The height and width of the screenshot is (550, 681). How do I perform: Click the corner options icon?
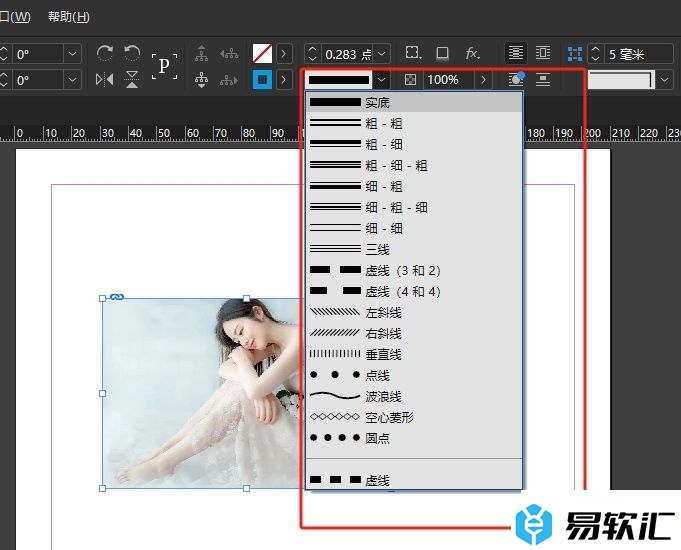(x=413, y=53)
